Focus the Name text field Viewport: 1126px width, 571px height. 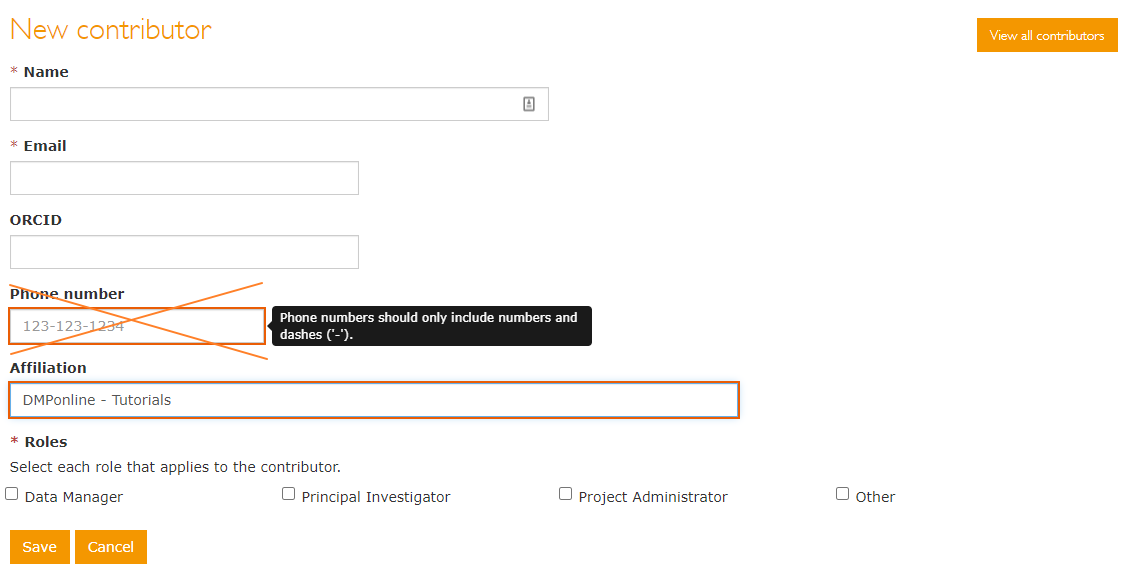(x=265, y=104)
